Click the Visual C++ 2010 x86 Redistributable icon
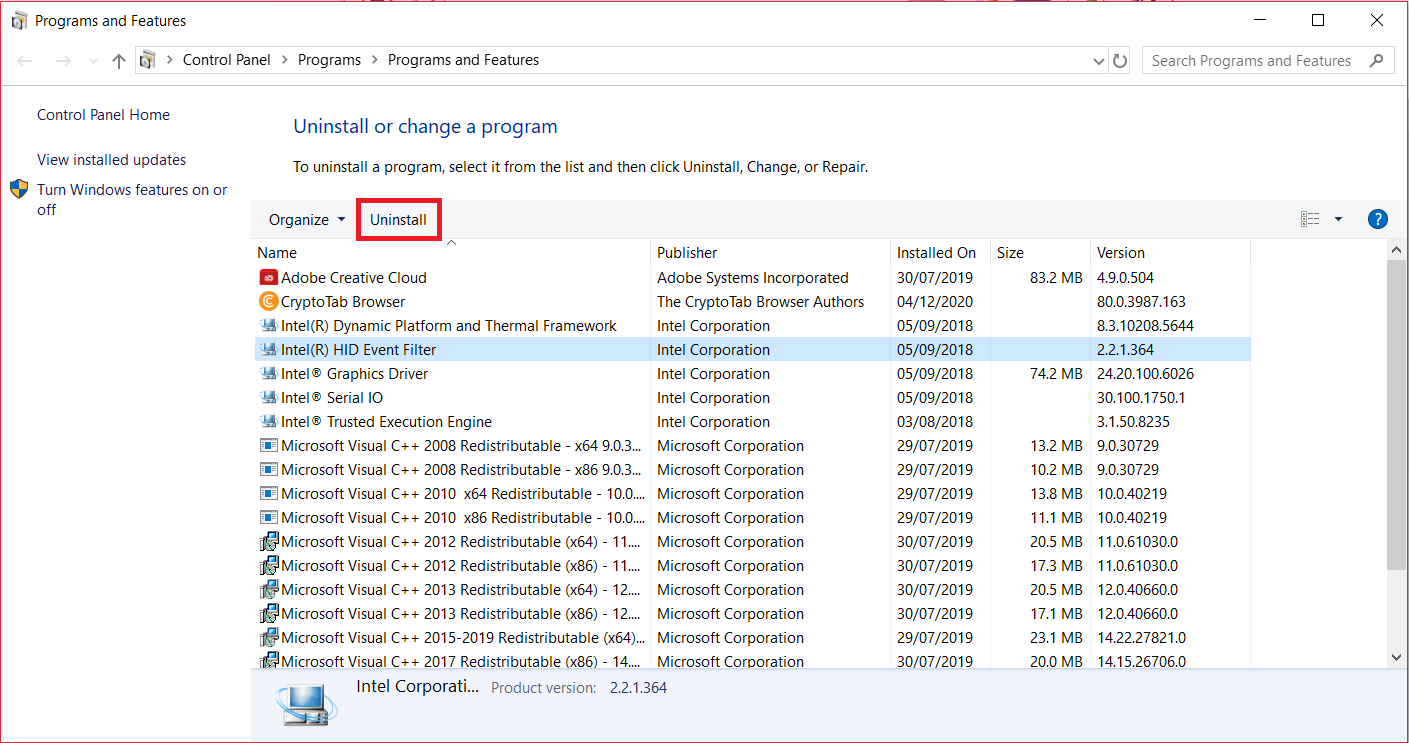This screenshot has width=1409, height=743. (x=268, y=518)
